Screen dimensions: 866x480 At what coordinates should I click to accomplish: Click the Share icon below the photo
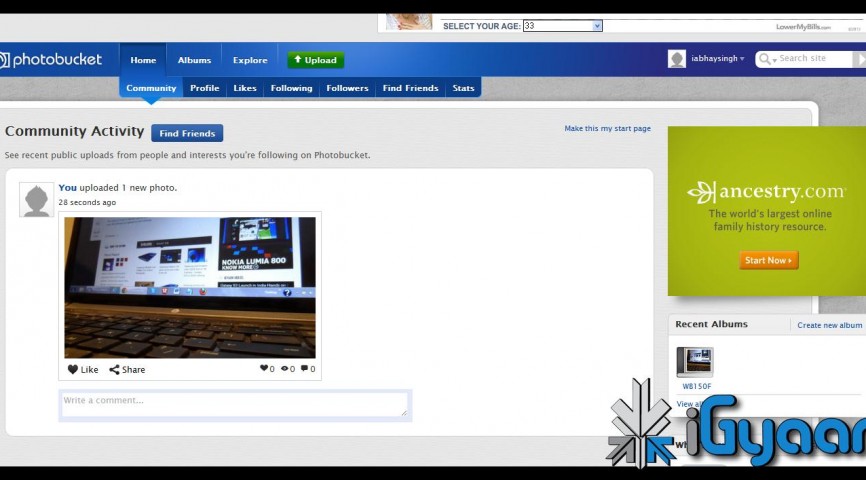[115, 369]
